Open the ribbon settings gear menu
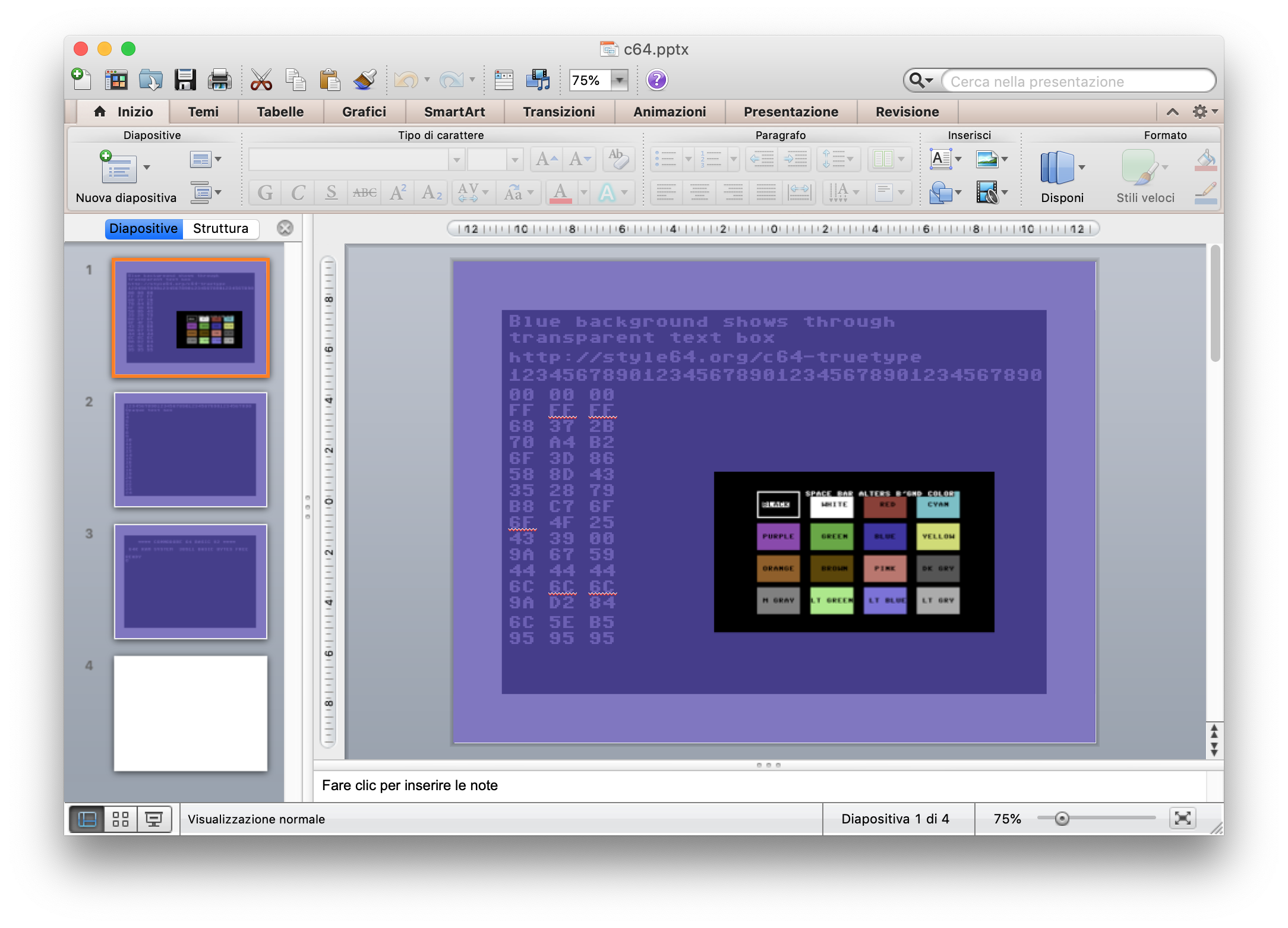Viewport: 1288px width, 928px height. 1201,112
